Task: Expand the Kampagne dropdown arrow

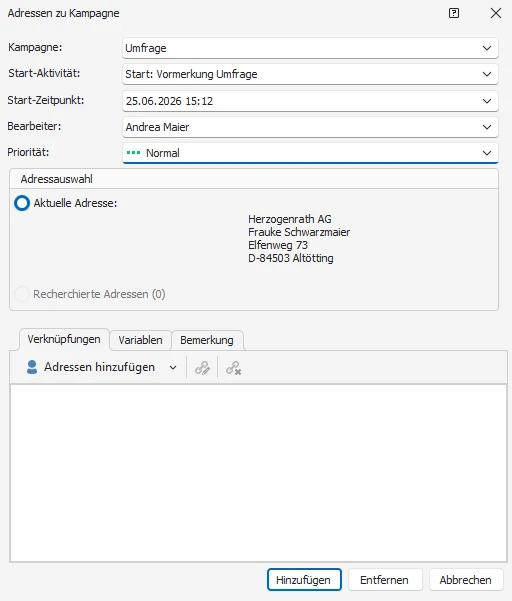Action: pos(487,48)
